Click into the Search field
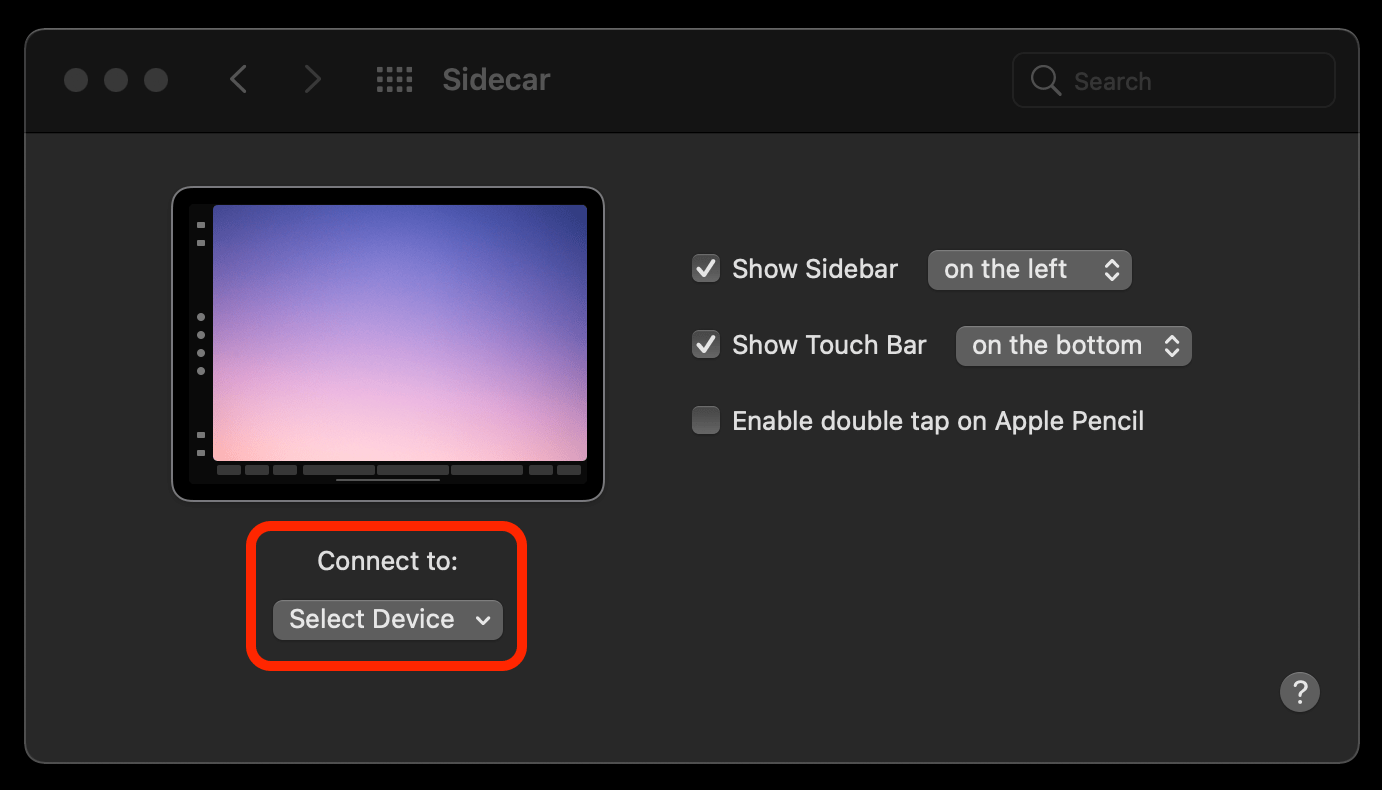The height and width of the screenshot is (790, 1382). pyautogui.click(x=1174, y=81)
